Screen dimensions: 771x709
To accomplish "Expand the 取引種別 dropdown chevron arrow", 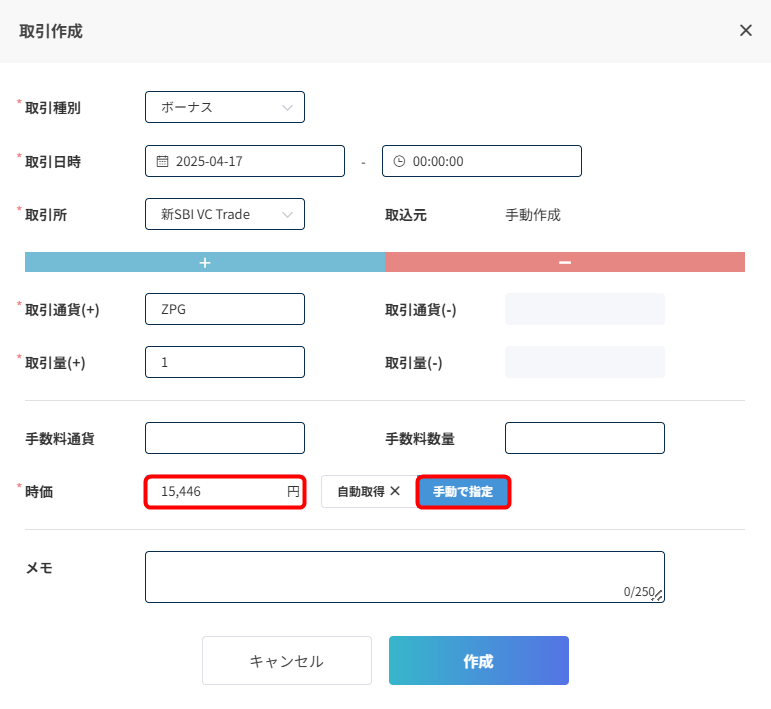I will (x=287, y=108).
